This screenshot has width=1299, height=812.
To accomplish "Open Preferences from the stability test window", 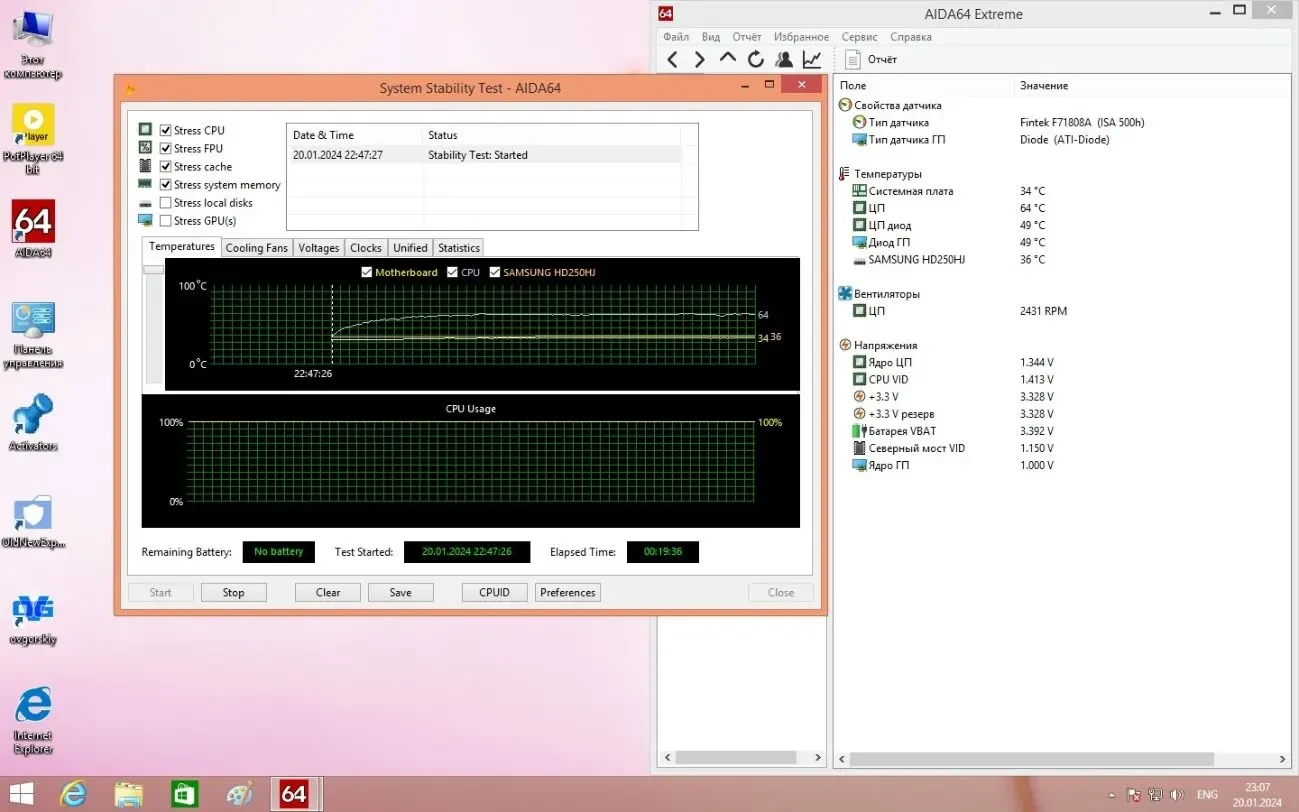I will pos(567,592).
